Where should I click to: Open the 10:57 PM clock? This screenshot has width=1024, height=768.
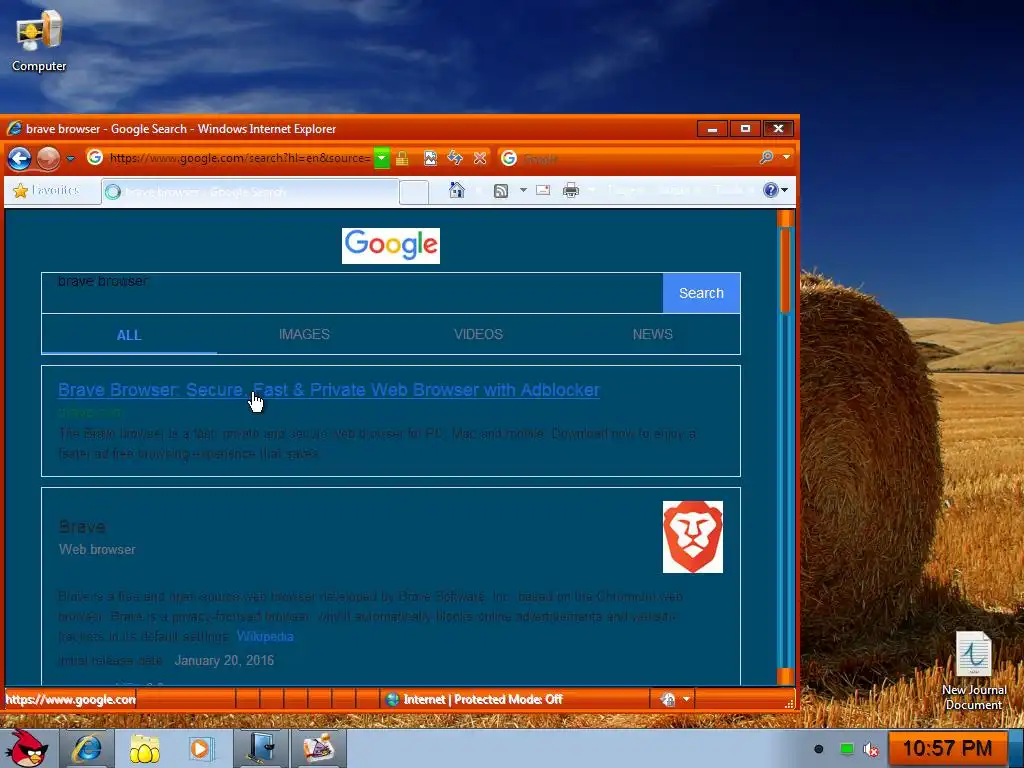[x=947, y=748]
